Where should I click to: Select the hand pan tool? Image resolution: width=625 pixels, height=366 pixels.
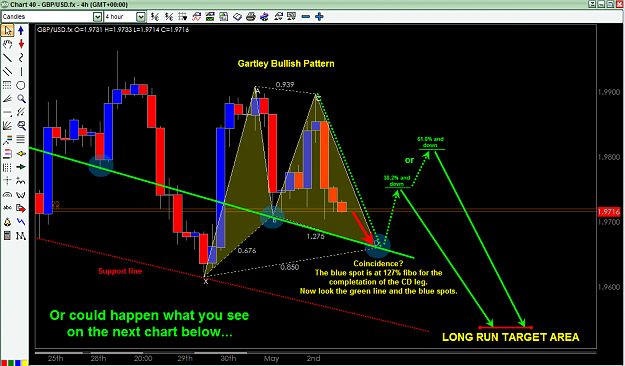[x=8, y=44]
